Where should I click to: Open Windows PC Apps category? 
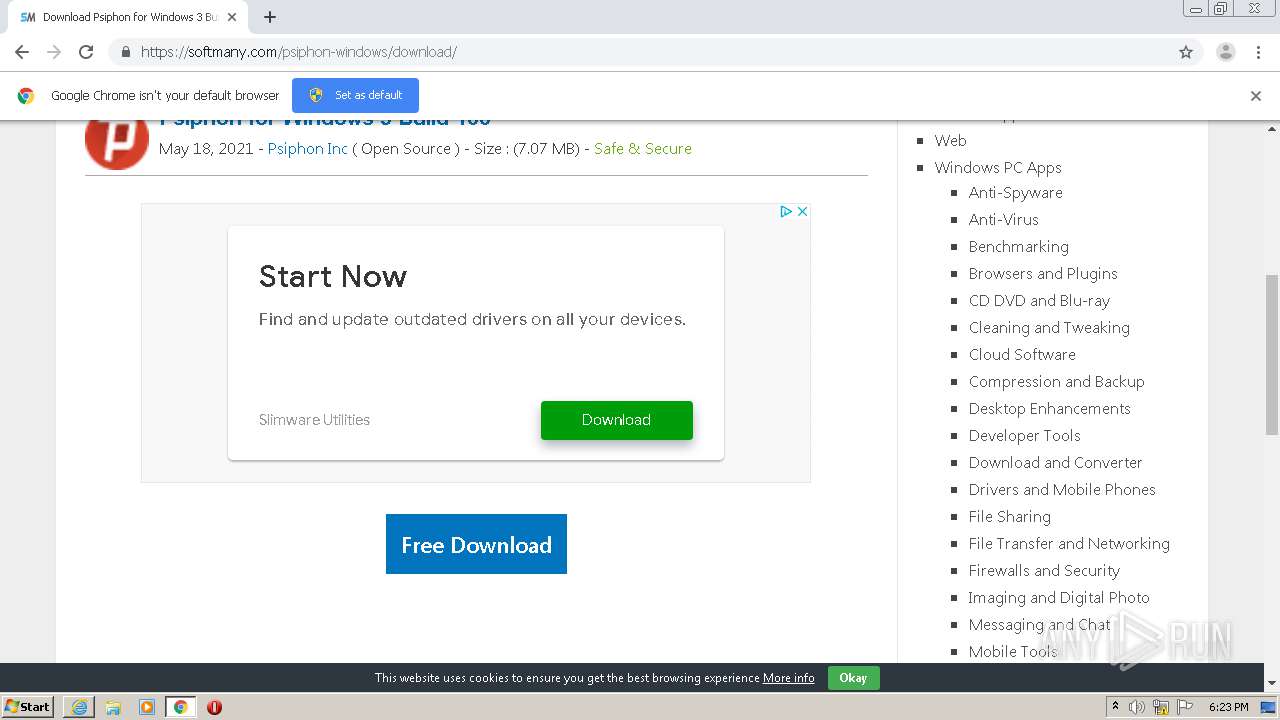tap(998, 167)
